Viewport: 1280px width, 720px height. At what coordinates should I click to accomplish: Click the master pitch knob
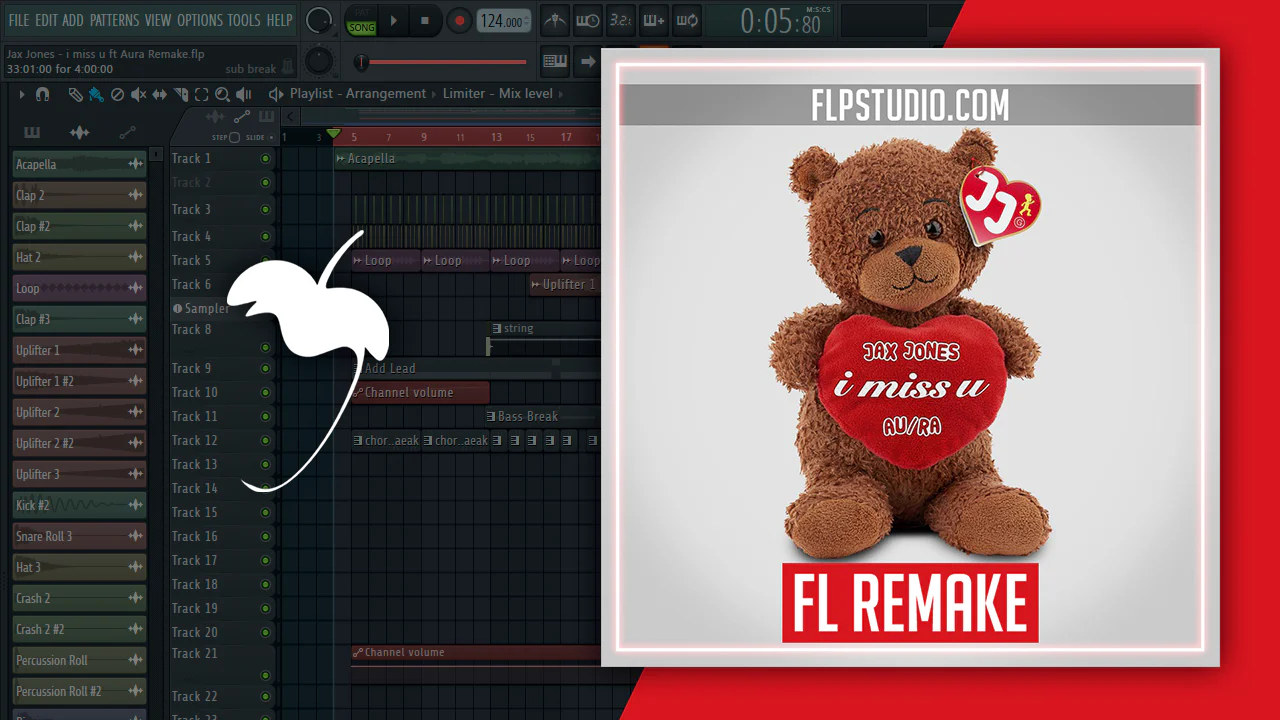318,61
